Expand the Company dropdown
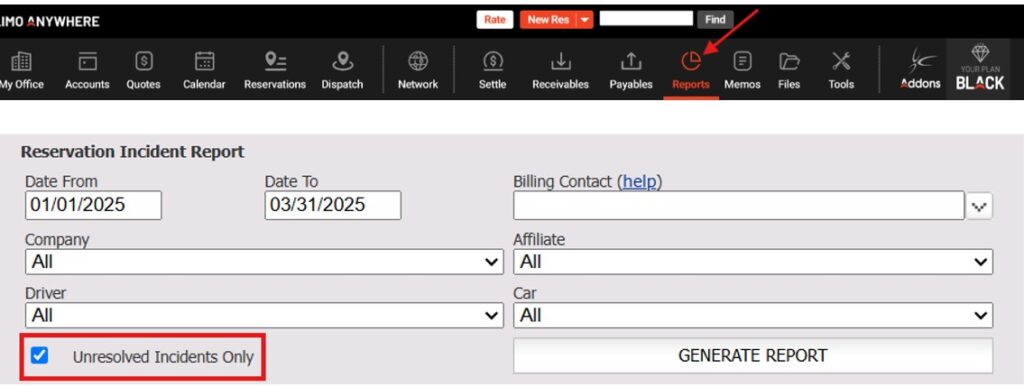 (264, 262)
